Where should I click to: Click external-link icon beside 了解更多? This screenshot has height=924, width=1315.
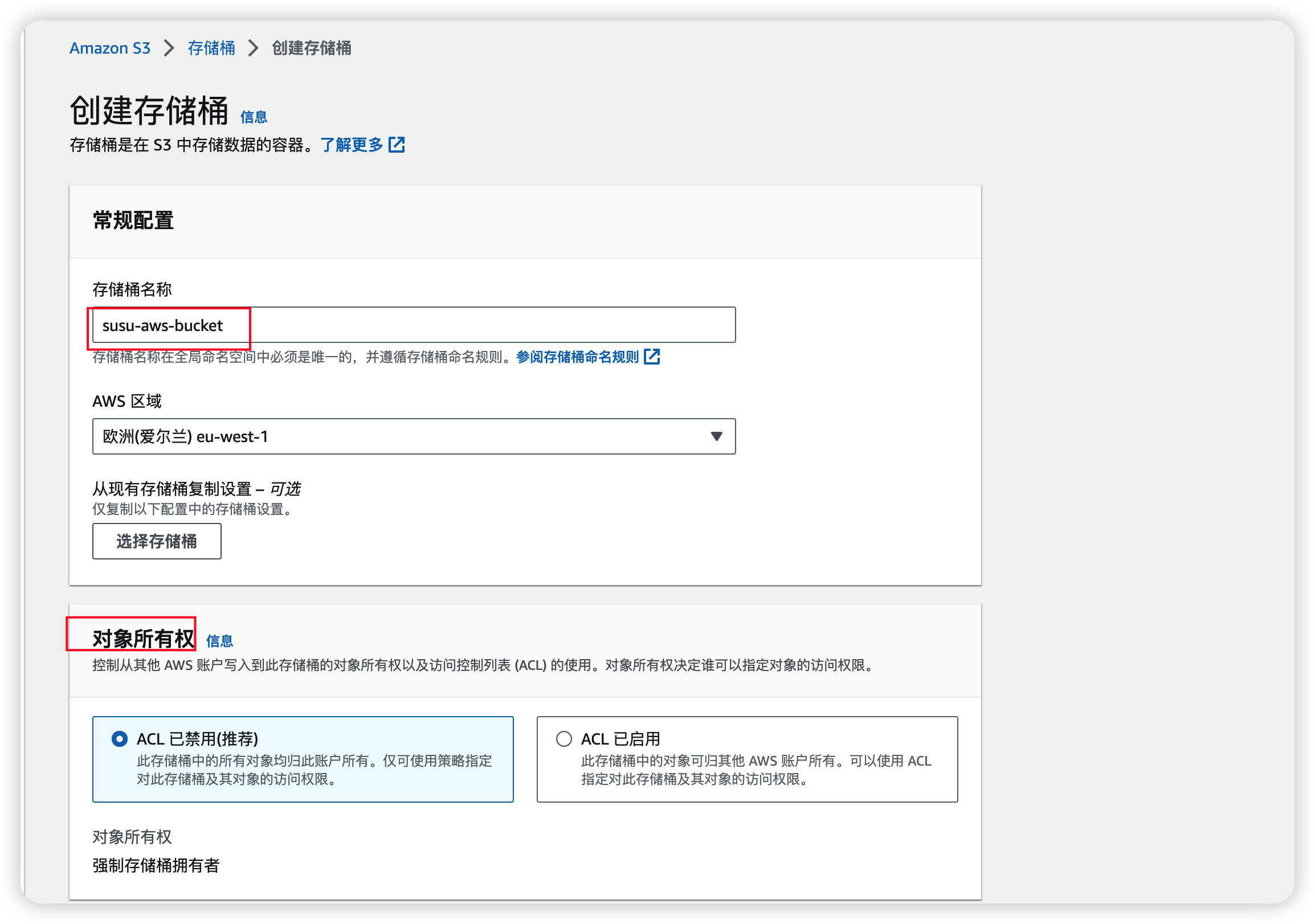coord(397,145)
